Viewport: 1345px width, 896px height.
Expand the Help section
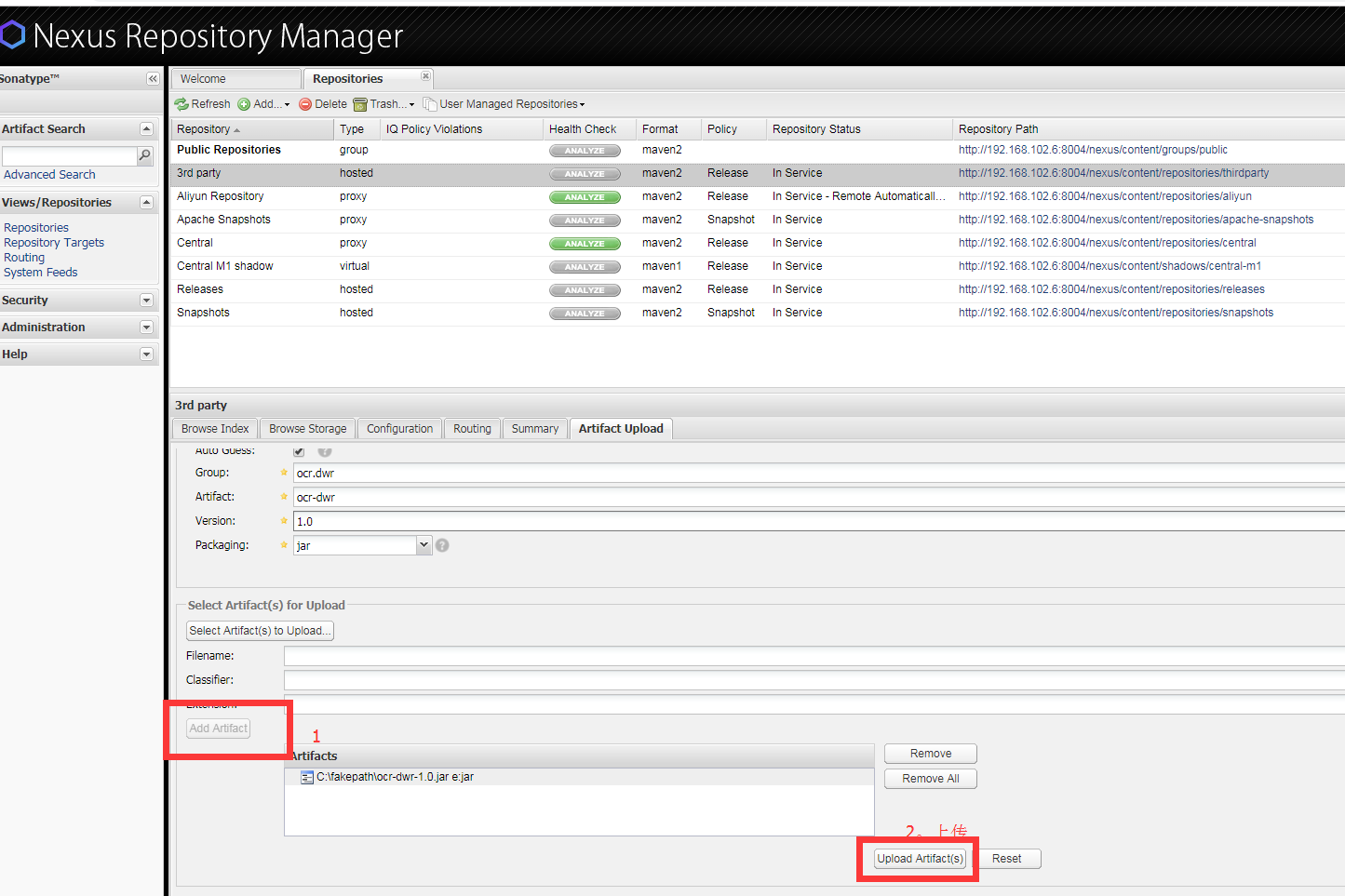(146, 354)
